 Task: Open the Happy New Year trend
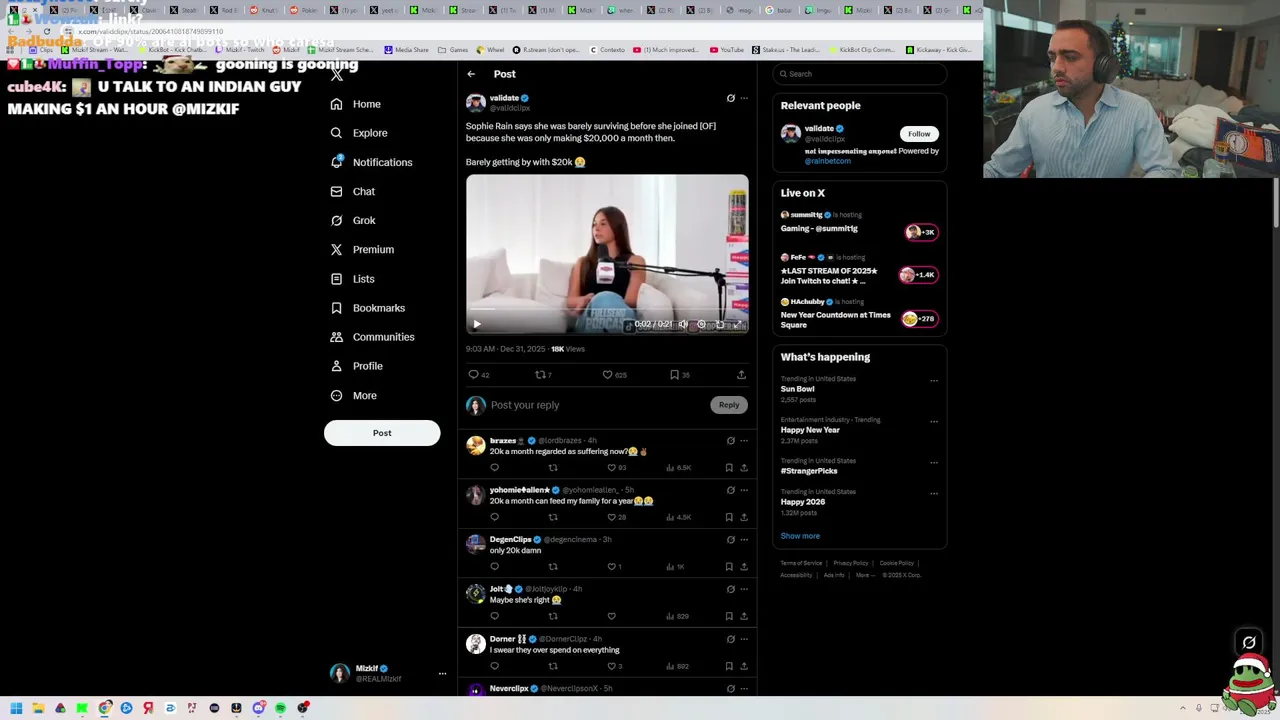click(x=859, y=430)
